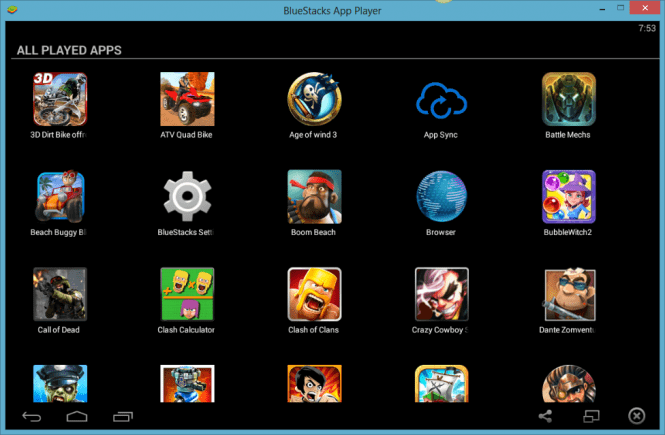Open the Clash Calculator app
Image resolution: width=665 pixels, height=435 pixels.
pyautogui.click(x=187, y=294)
